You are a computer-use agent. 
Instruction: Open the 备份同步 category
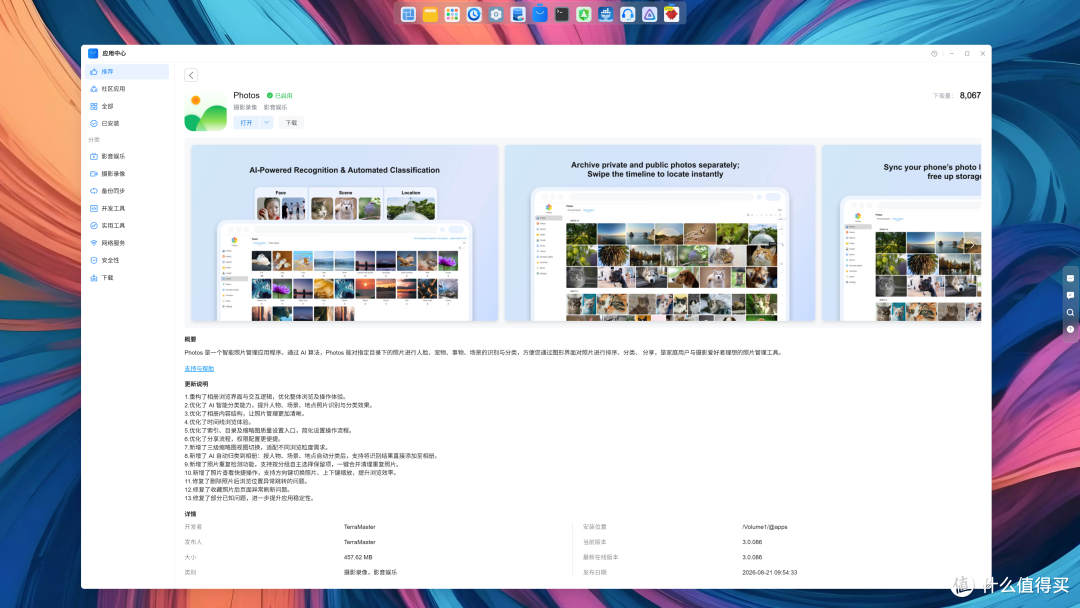[127, 191]
